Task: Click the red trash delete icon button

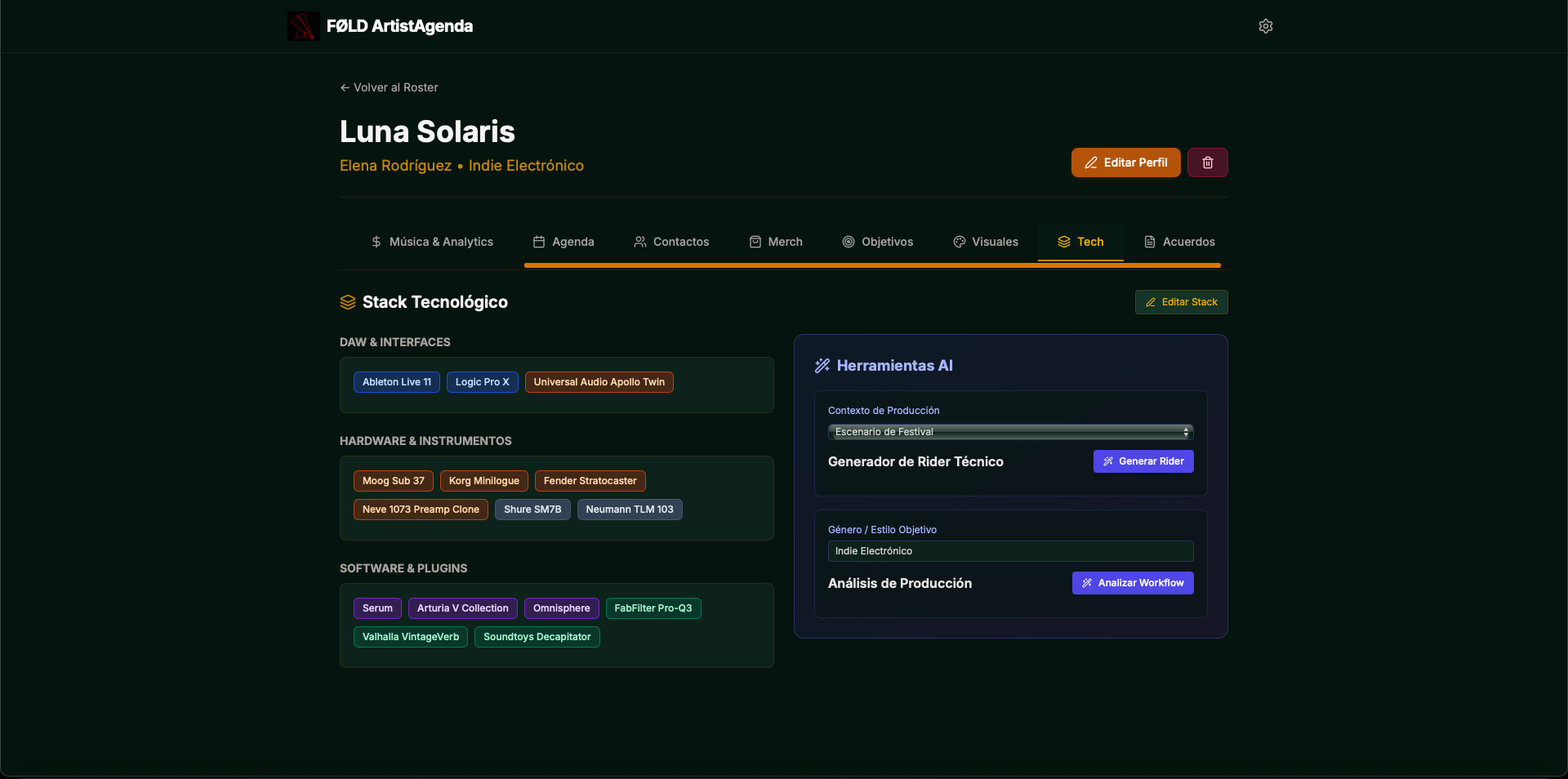Action: 1208,162
